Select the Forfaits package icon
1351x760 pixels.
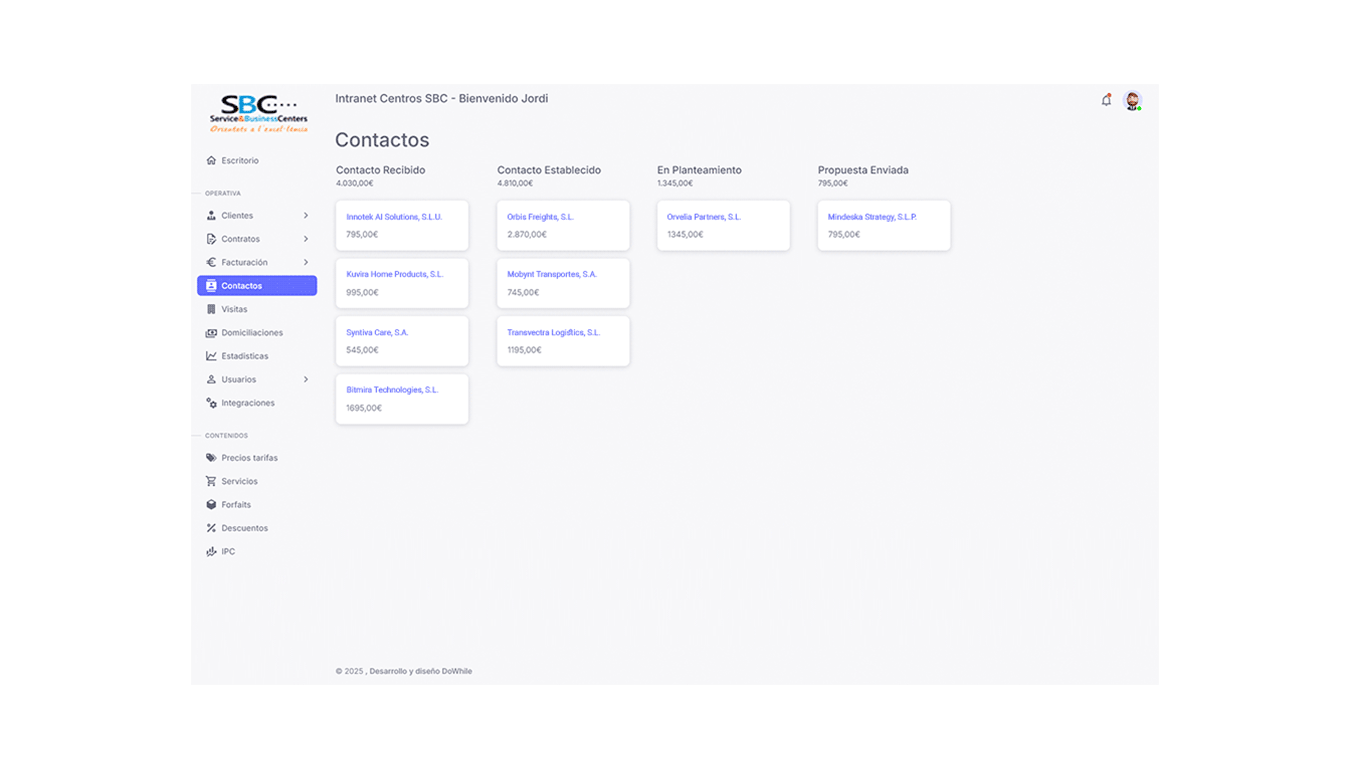point(210,504)
